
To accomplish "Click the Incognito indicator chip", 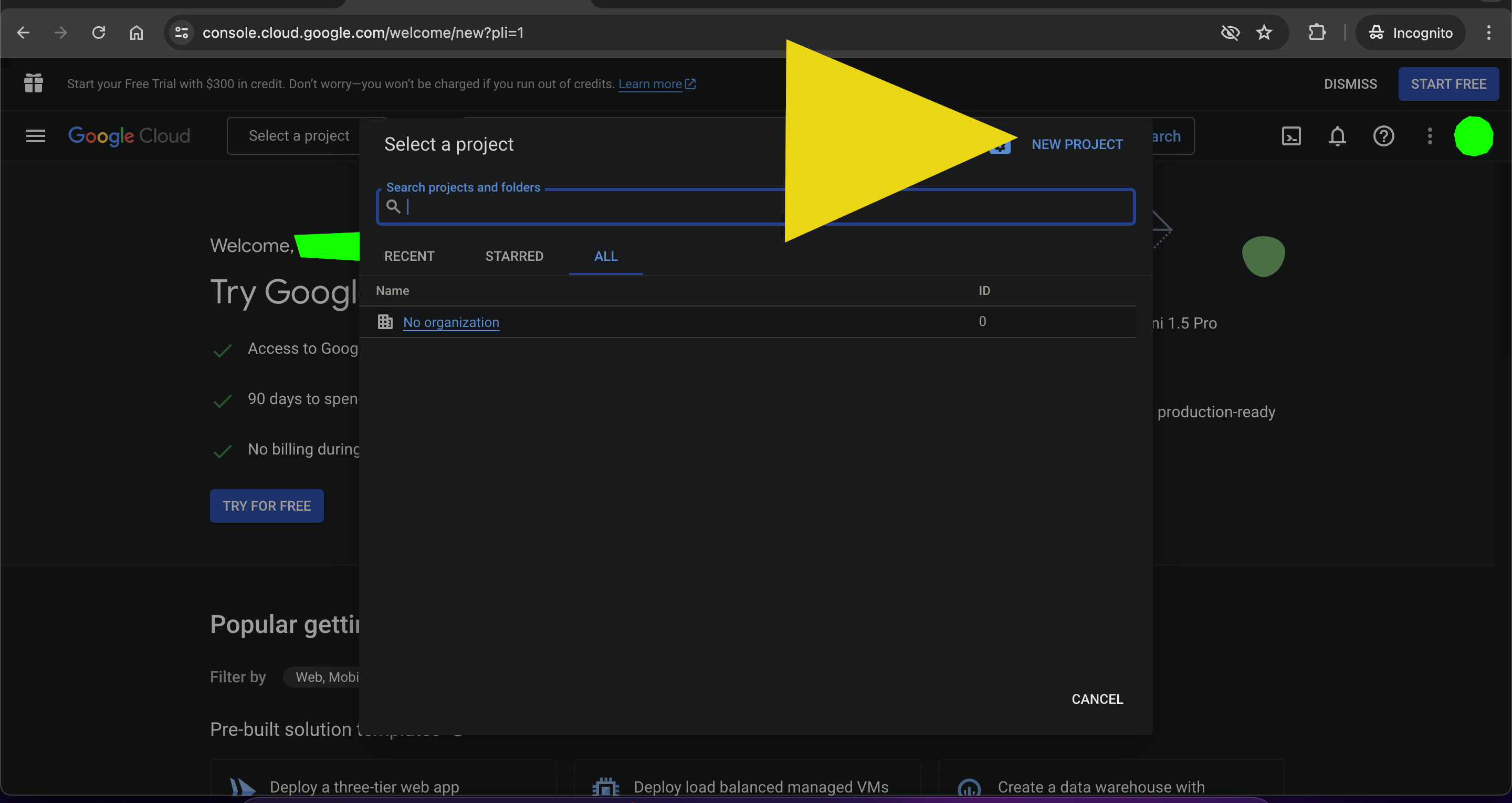I will [x=1410, y=33].
